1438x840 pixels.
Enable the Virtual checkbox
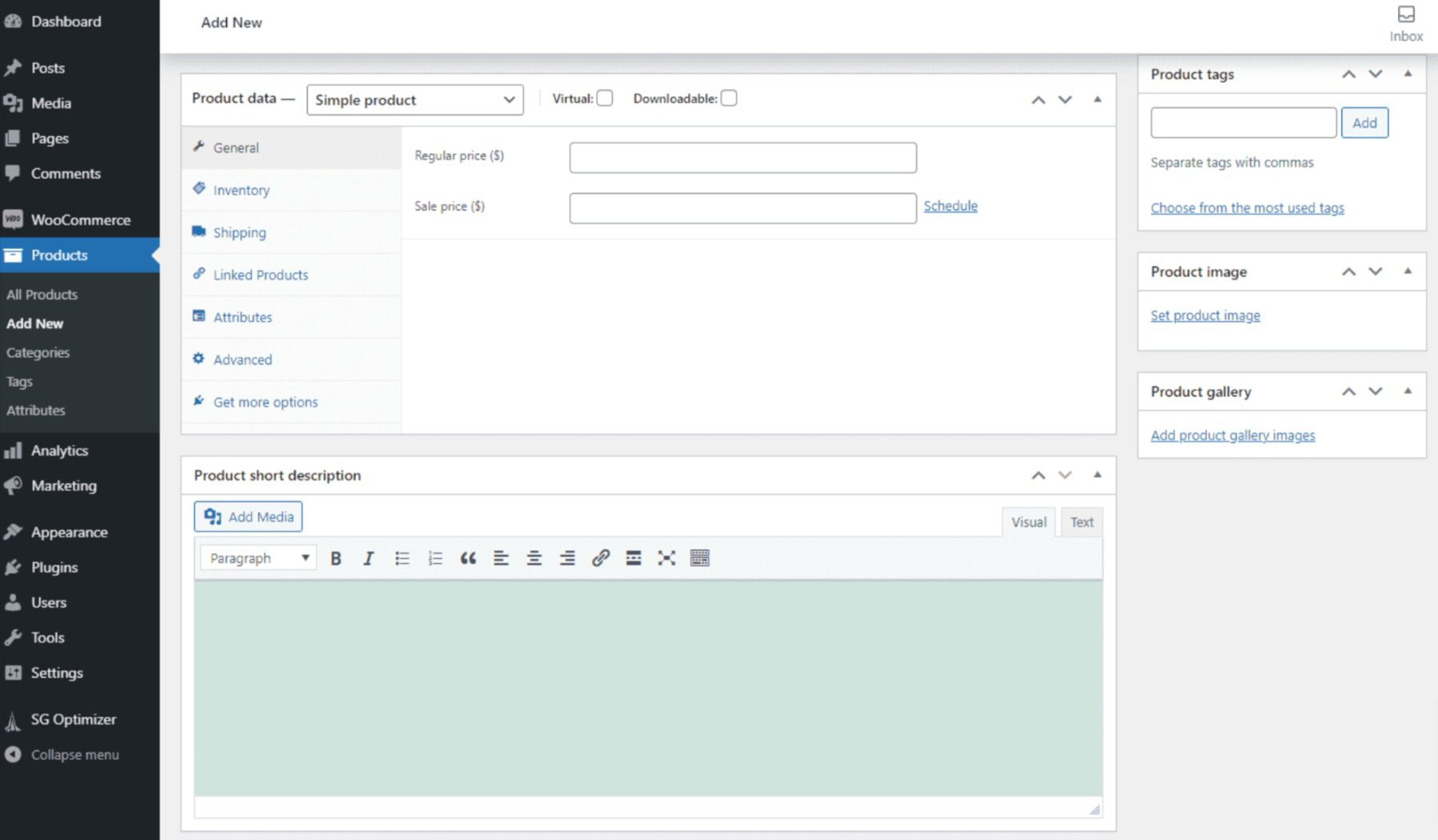(x=605, y=97)
